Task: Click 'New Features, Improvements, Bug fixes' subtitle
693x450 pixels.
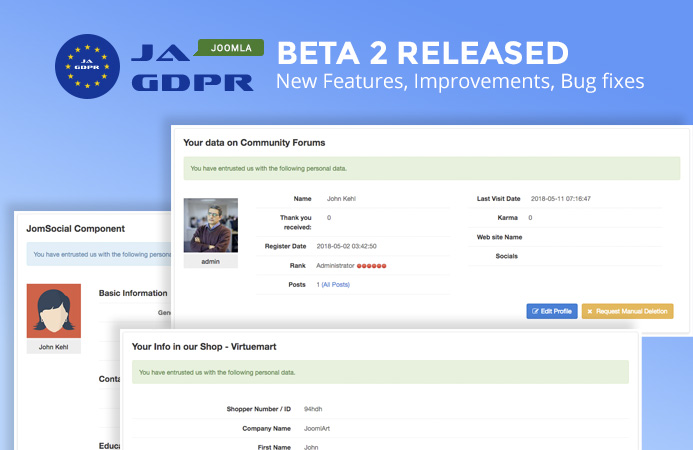Action: coord(460,81)
